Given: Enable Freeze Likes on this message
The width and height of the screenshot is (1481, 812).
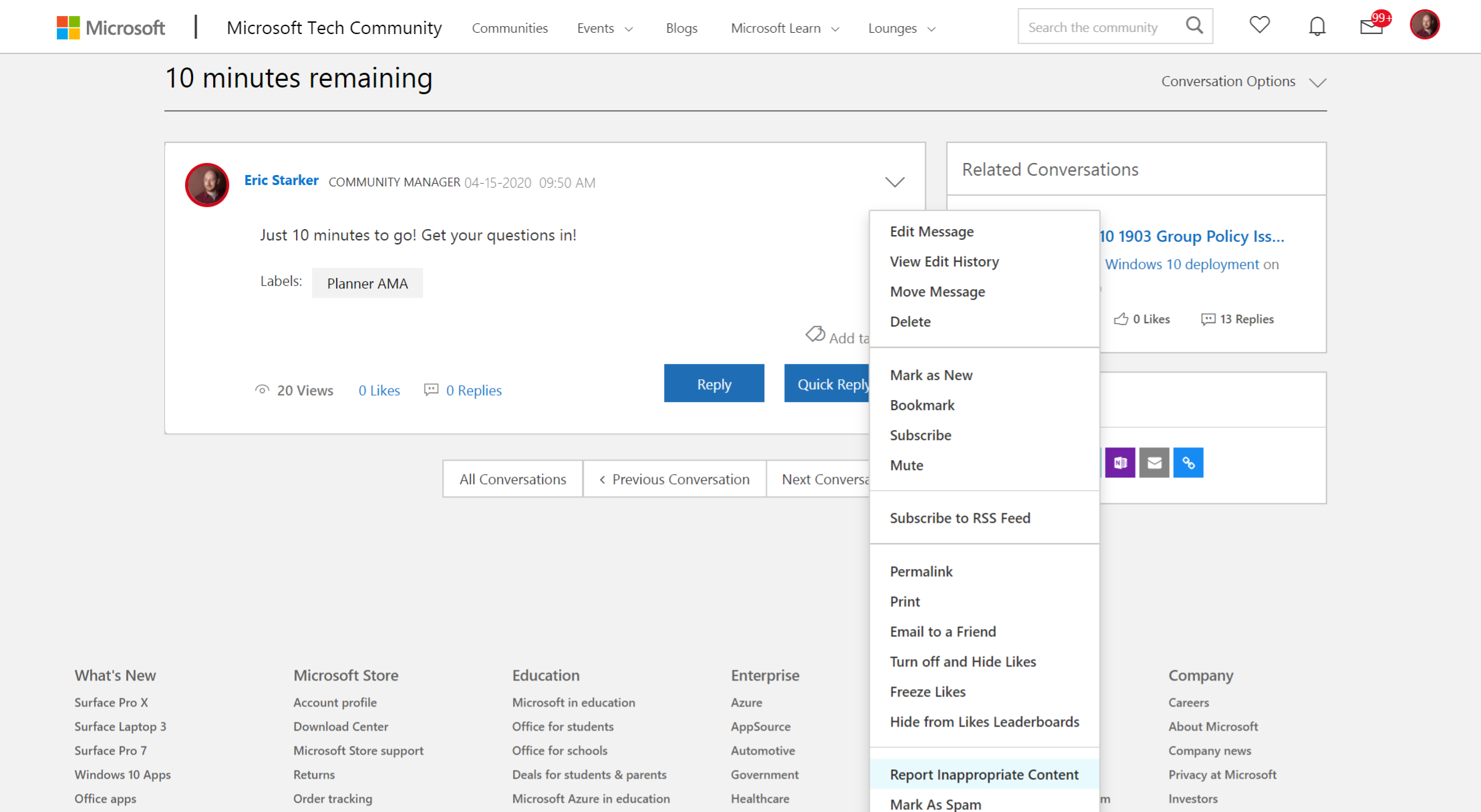Looking at the screenshot, I should pos(927,691).
